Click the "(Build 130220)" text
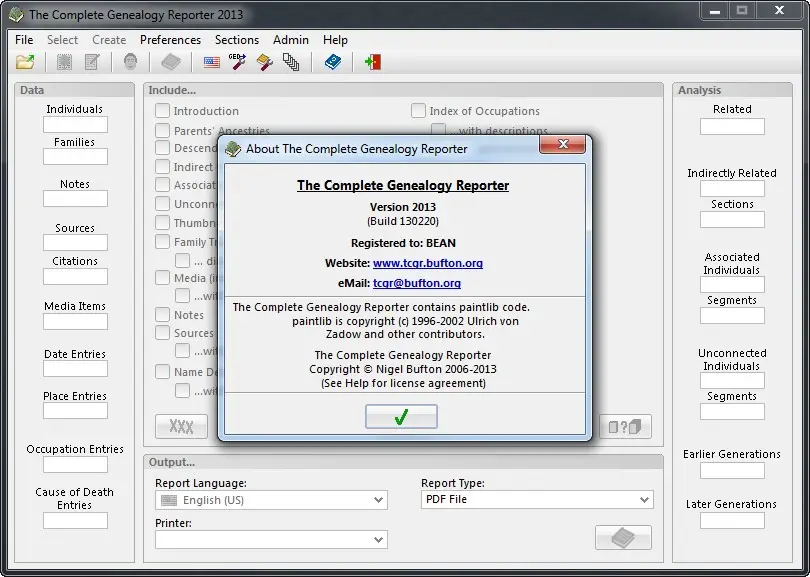810x577 pixels. click(x=403, y=221)
